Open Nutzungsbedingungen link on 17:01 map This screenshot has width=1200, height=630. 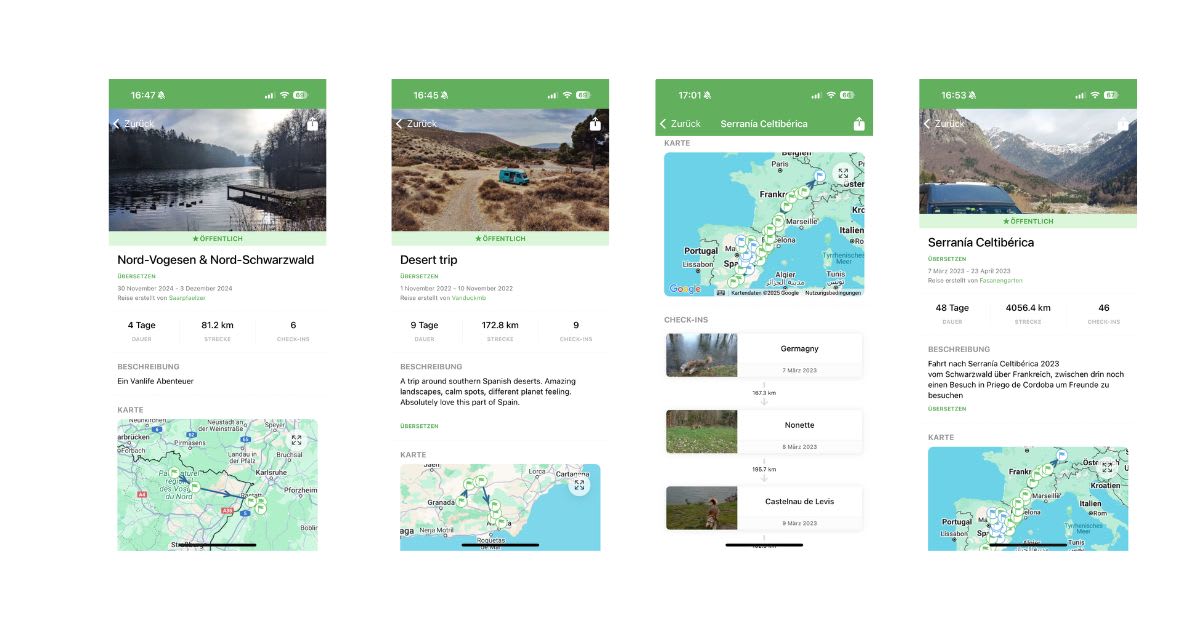(x=832, y=293)
